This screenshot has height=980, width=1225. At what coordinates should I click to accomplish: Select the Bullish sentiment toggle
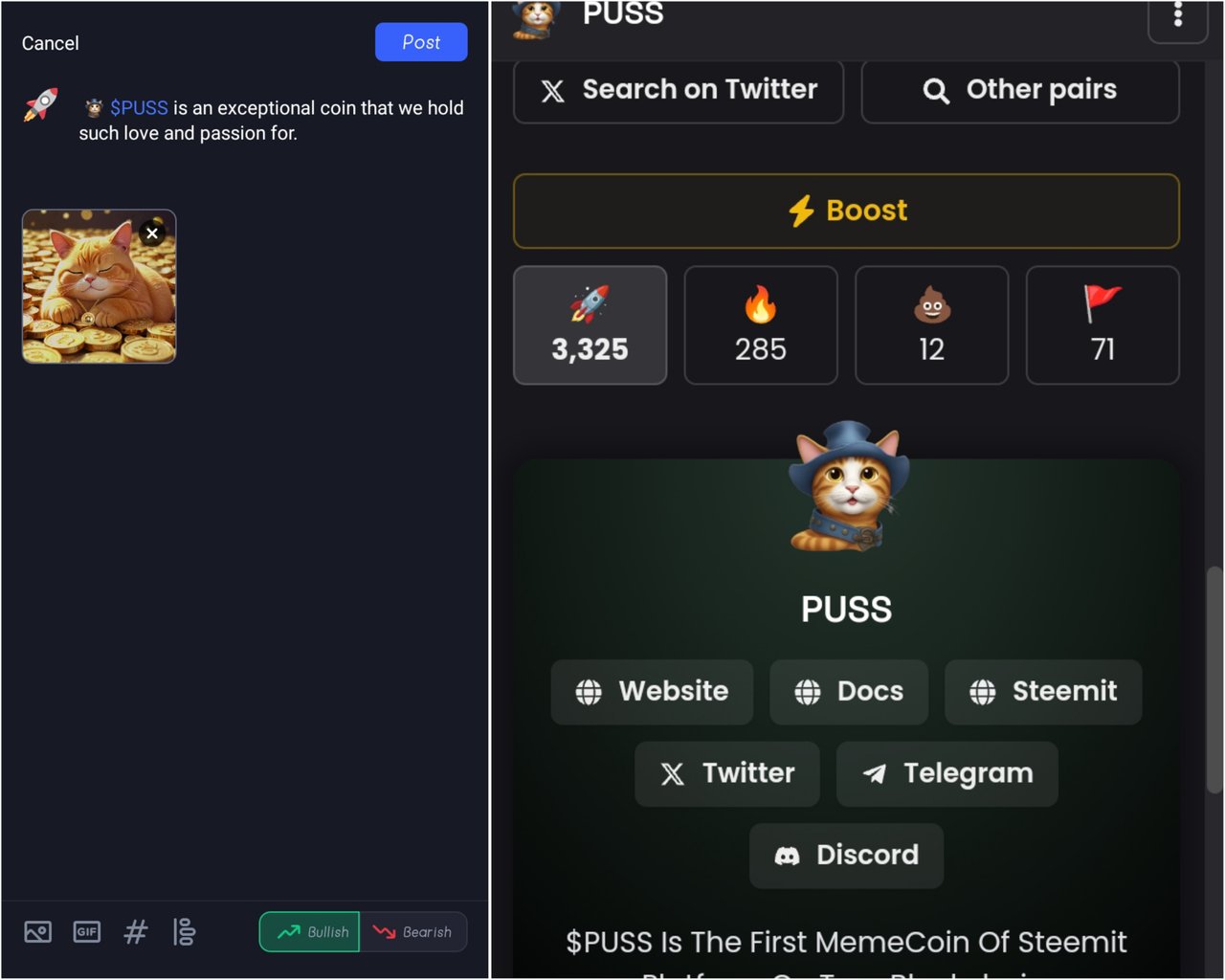310,932
